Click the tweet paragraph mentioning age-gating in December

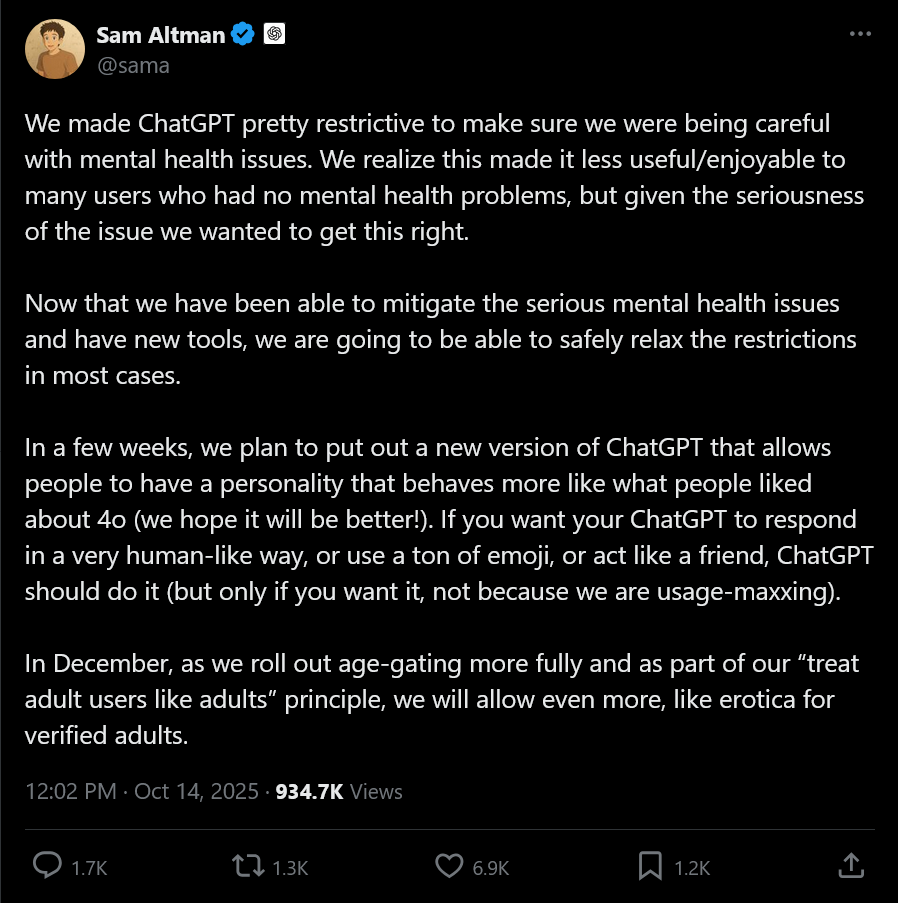point(441,699)
